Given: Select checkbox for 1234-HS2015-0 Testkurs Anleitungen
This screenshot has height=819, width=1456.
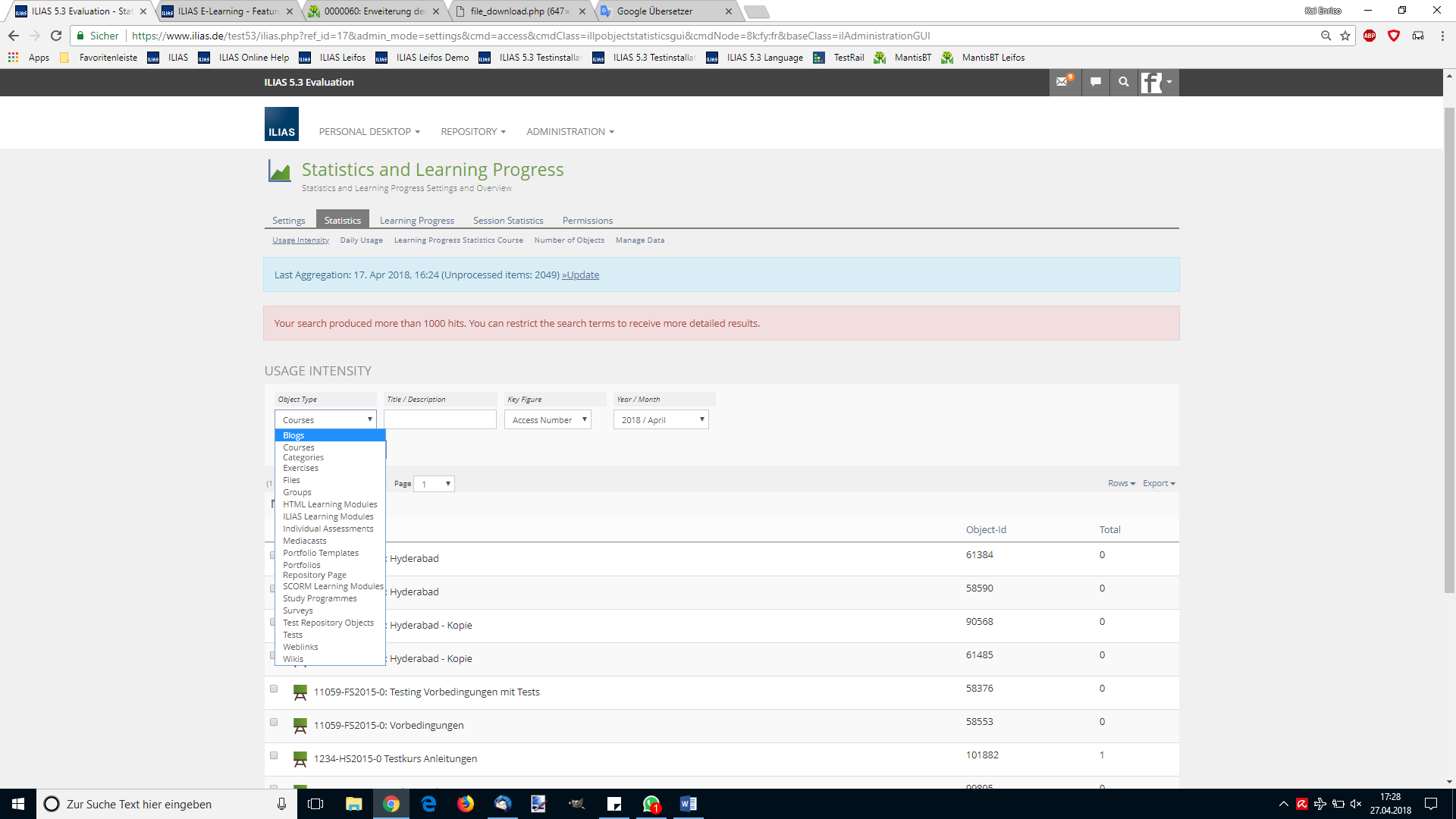Looking at the screenshot, I should pos(274,755).
